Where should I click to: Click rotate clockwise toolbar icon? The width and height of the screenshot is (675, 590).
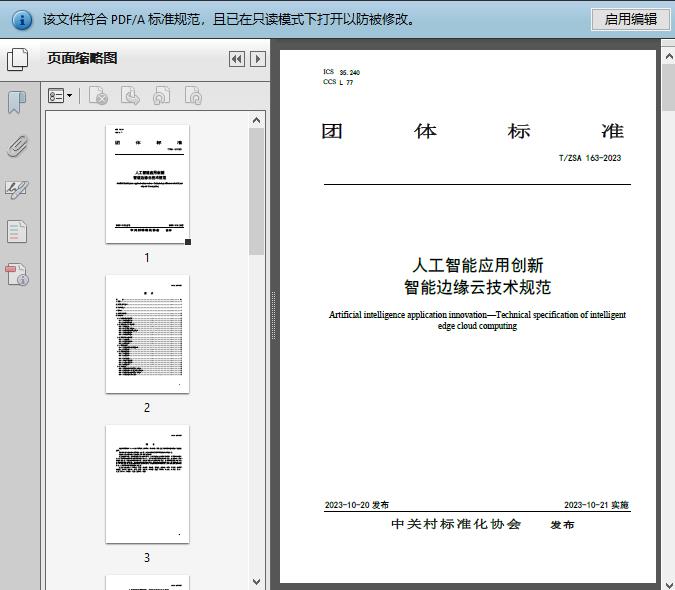193,96
